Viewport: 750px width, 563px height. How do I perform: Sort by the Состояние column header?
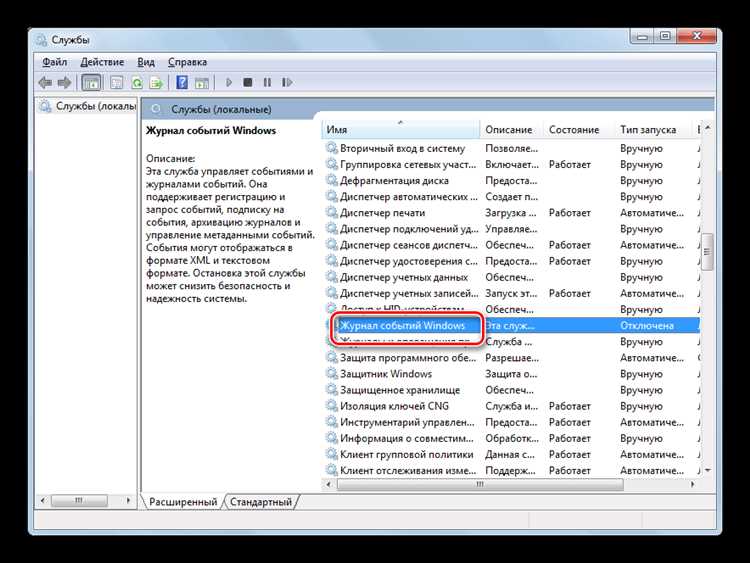pyautogui.click(x=579, y=130)
